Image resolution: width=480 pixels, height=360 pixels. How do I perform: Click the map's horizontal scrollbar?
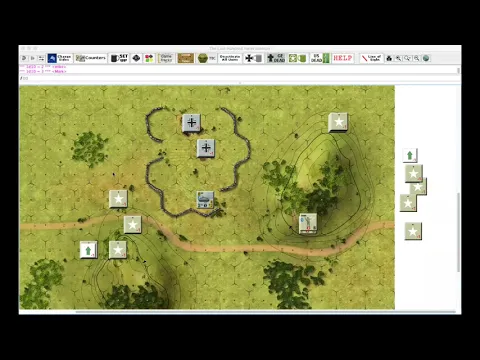266,312
